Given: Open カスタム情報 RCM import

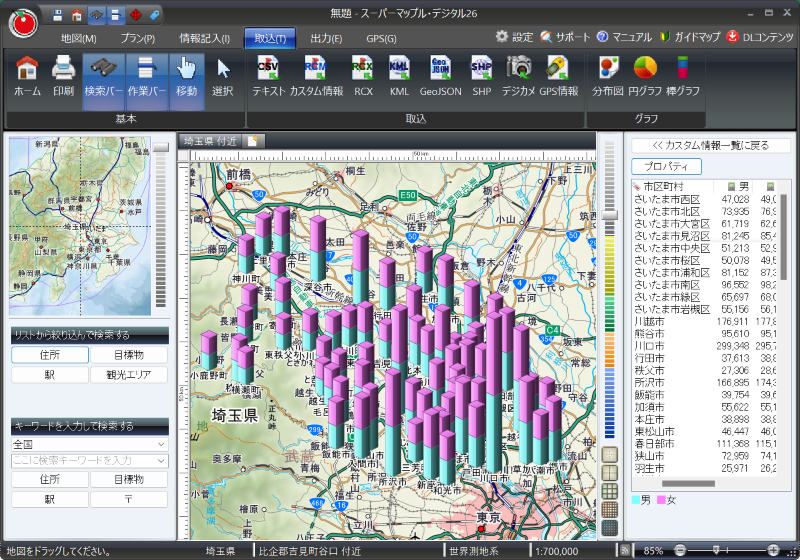Looking at the screenshot, I should [x=316, y=78].
